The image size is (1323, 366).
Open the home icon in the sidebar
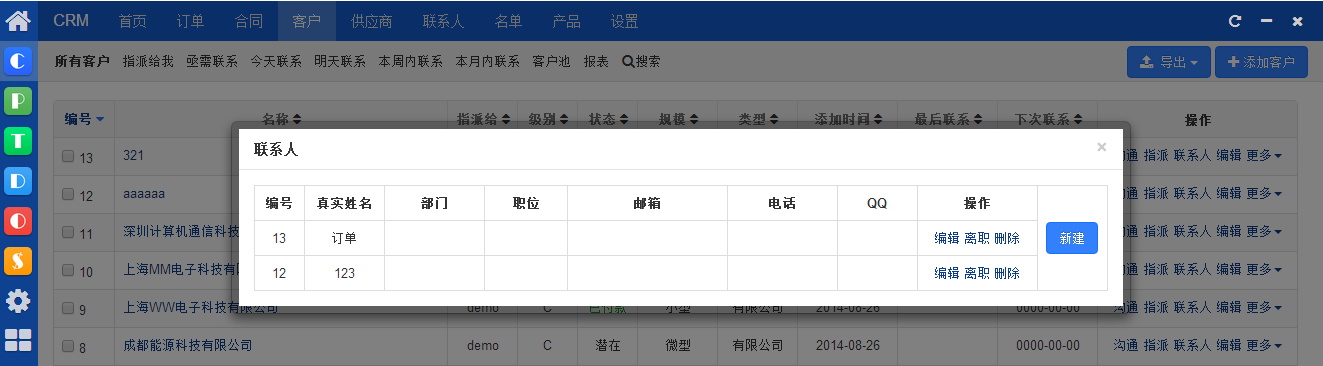(18, 19)
